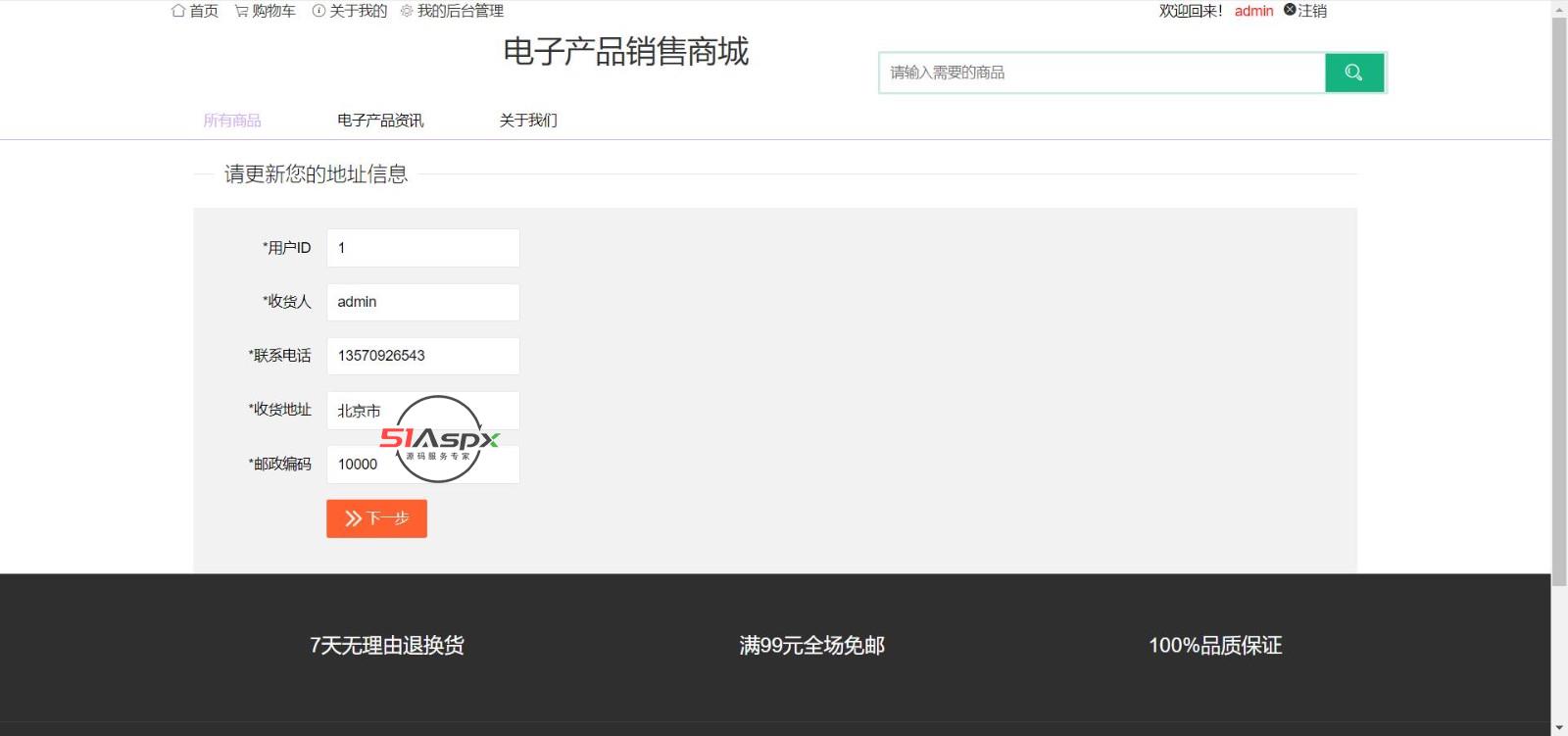Click the 收货地址 input field

pyautogui.click(x=423, y=411)
